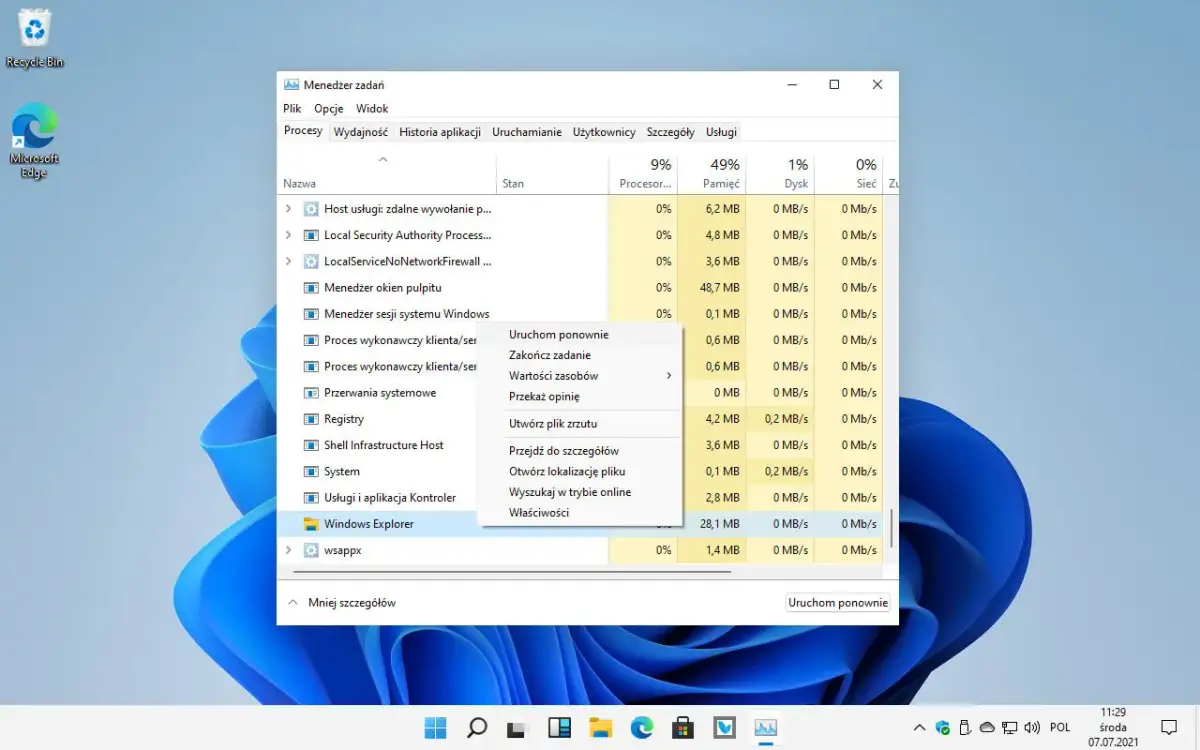1200x750 pixels.
Task: Open the Widgets panel
Action: point(559,727)
